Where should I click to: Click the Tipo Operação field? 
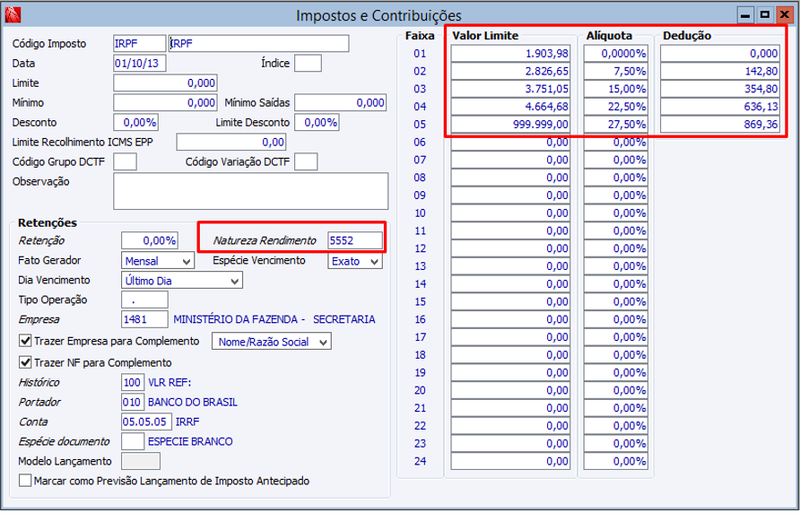click(x=144, y=300)
